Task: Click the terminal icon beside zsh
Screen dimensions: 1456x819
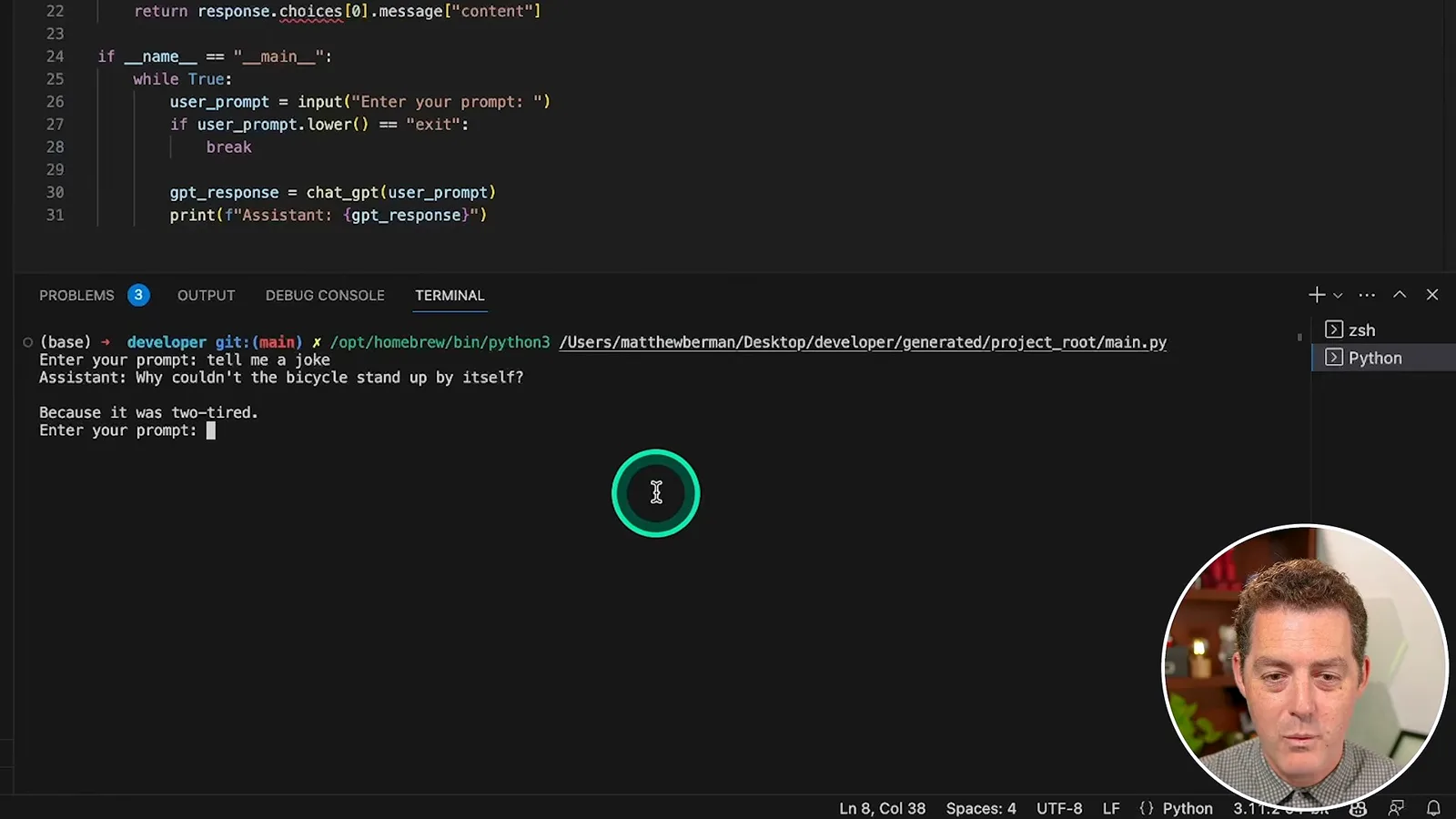Action: point(1334,330)
